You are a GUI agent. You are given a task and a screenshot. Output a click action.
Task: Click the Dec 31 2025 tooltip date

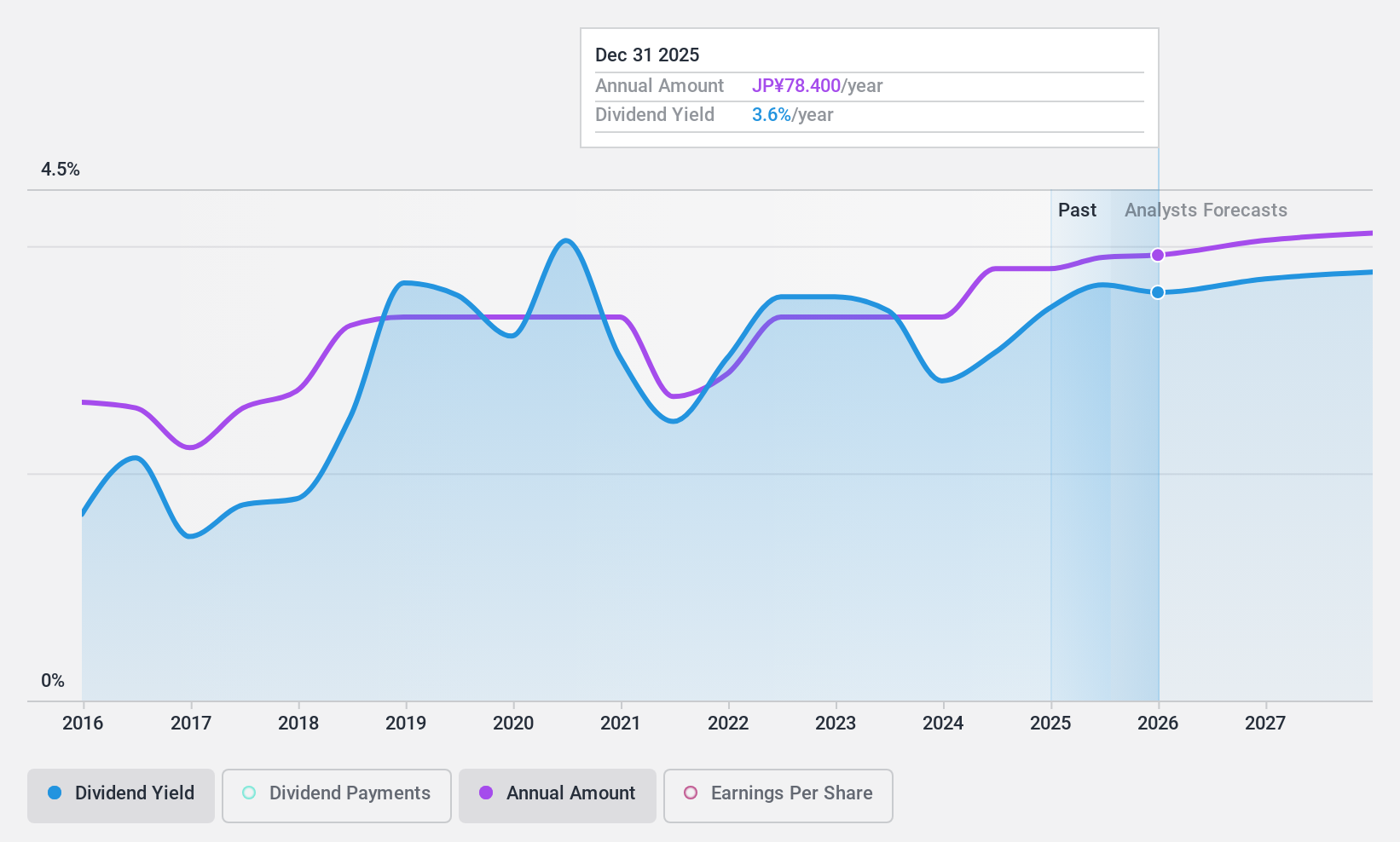[647, 55]
